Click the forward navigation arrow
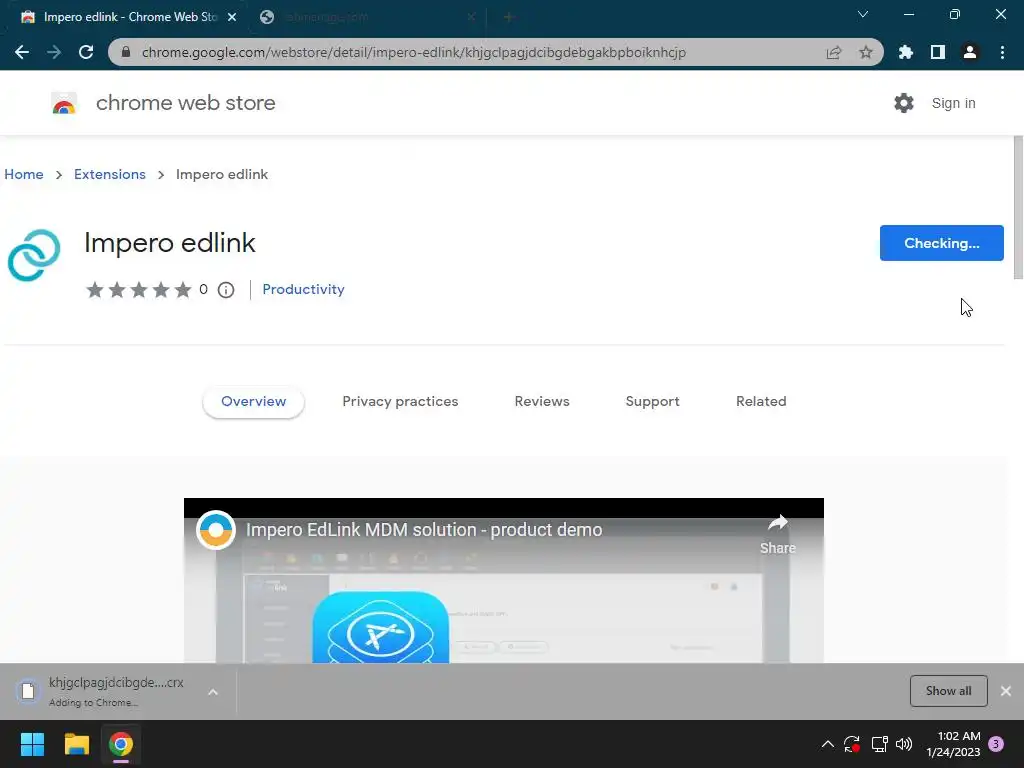Viewport: 1024px width, 768px height. (54, 52)
